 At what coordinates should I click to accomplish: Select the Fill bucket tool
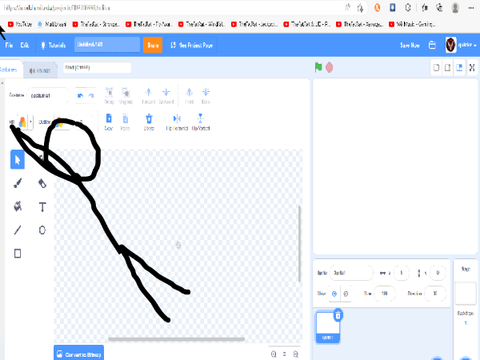(17, 207)
